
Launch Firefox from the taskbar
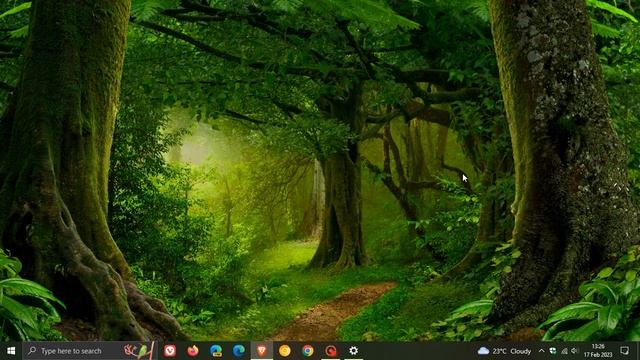click(x=193, y=351)
